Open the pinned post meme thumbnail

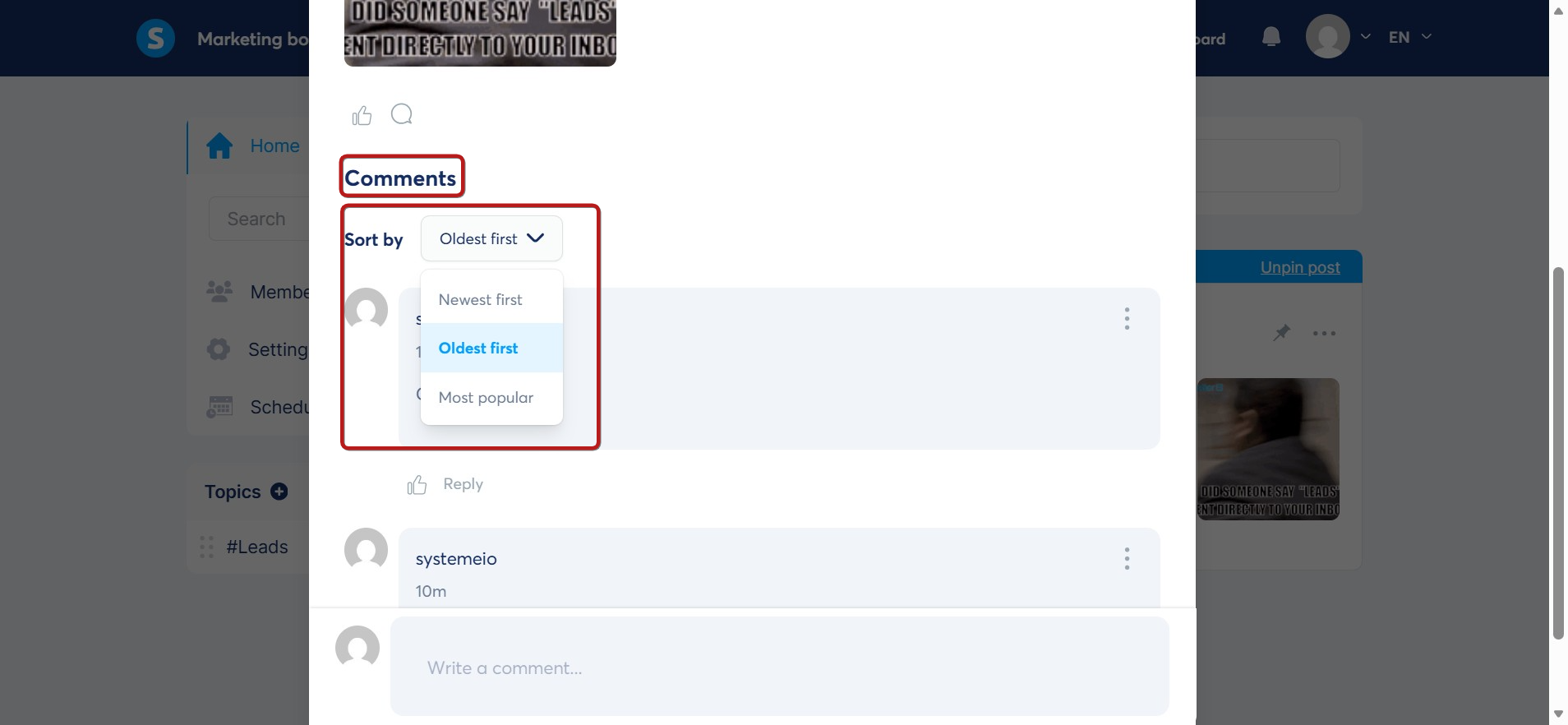tap(1268, 449)
